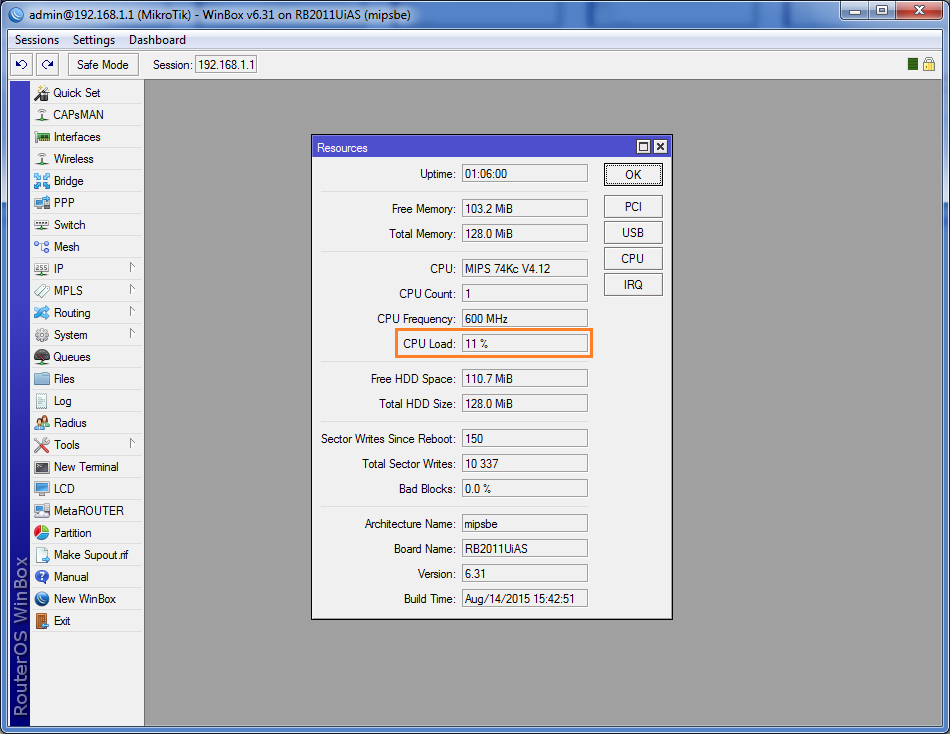Expand the IP submenu arrow
Image resolution: width=950 pixels, height=734 pixels.
[132, 267]
